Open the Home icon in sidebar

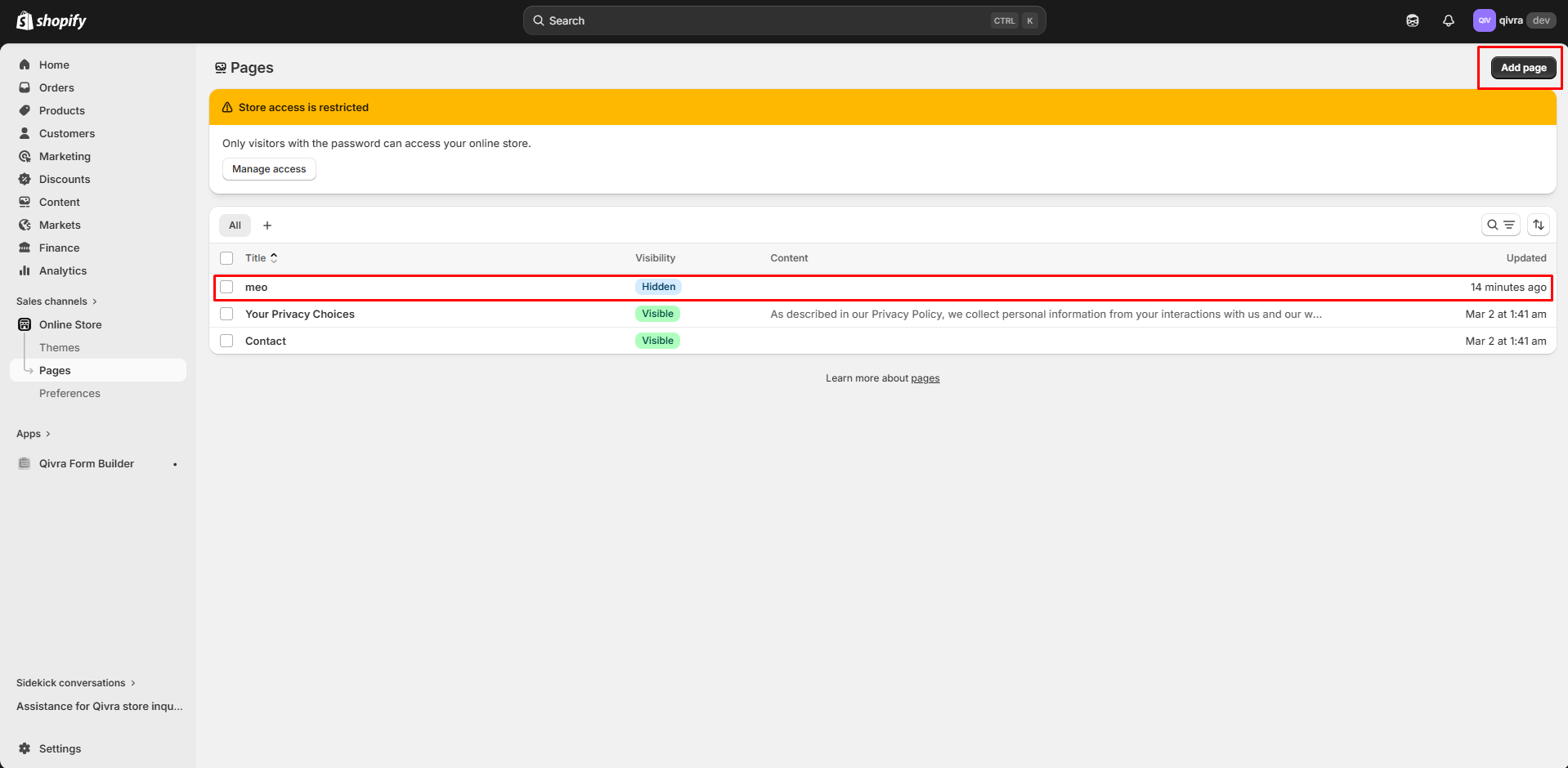pos(25,65)
